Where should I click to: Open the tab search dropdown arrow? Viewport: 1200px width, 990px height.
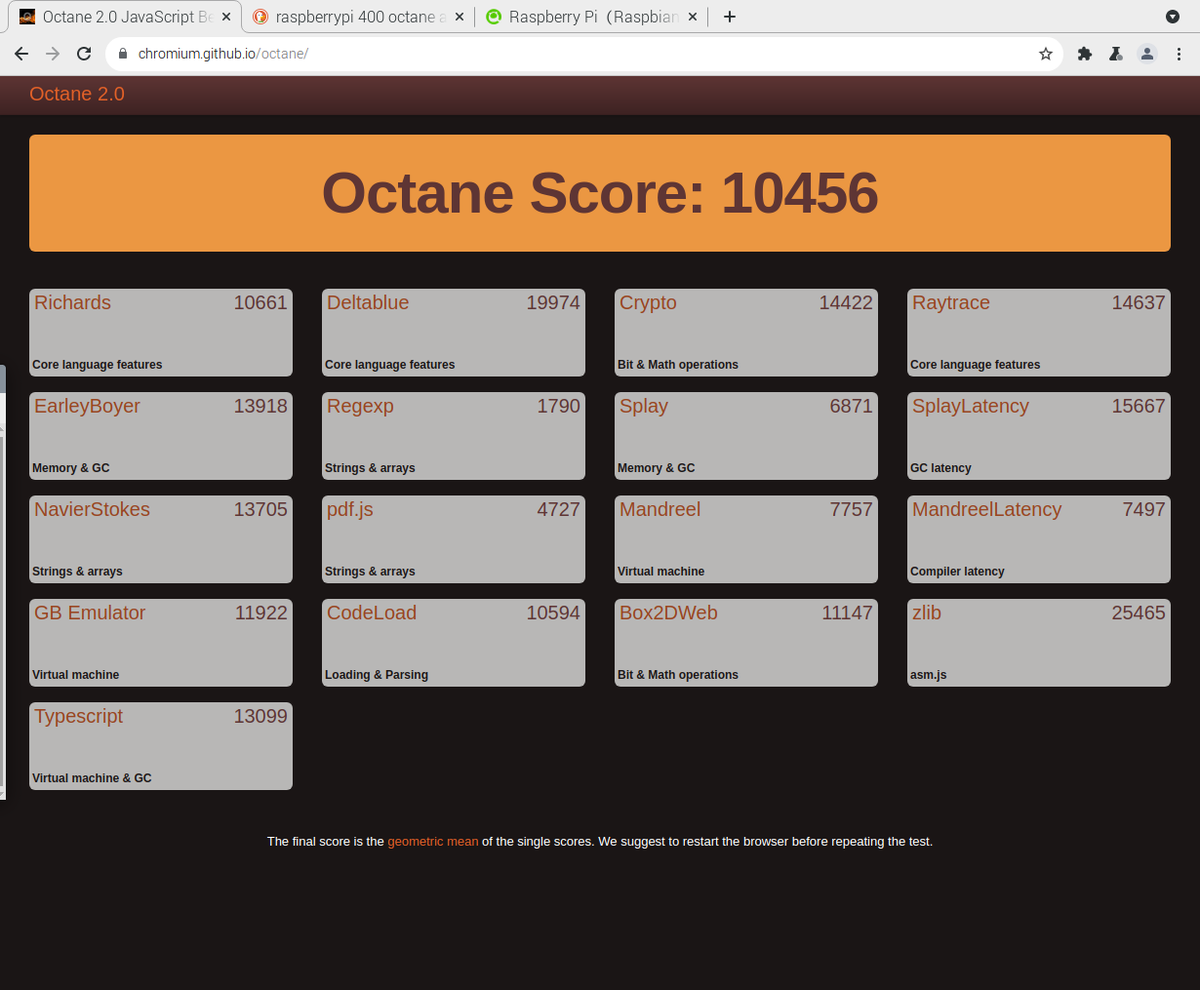[x=1173, y=17]
